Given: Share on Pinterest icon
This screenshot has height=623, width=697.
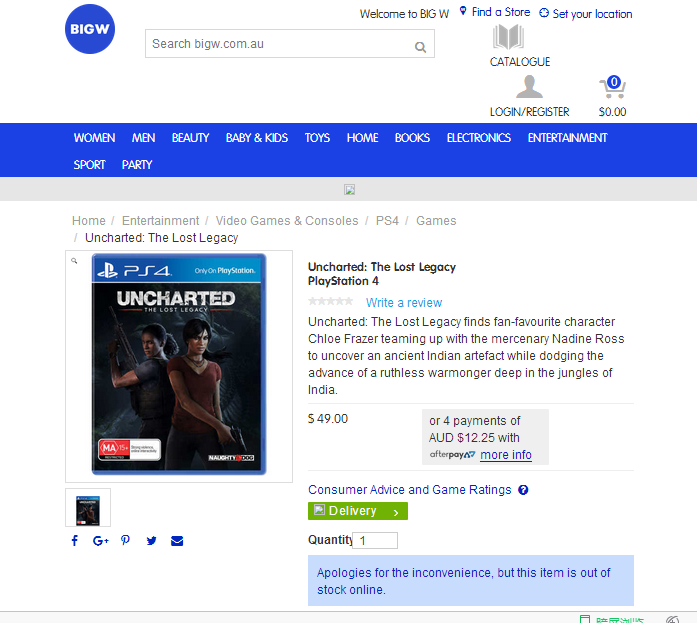Looking at the screenshot, I should pos(125,540).
